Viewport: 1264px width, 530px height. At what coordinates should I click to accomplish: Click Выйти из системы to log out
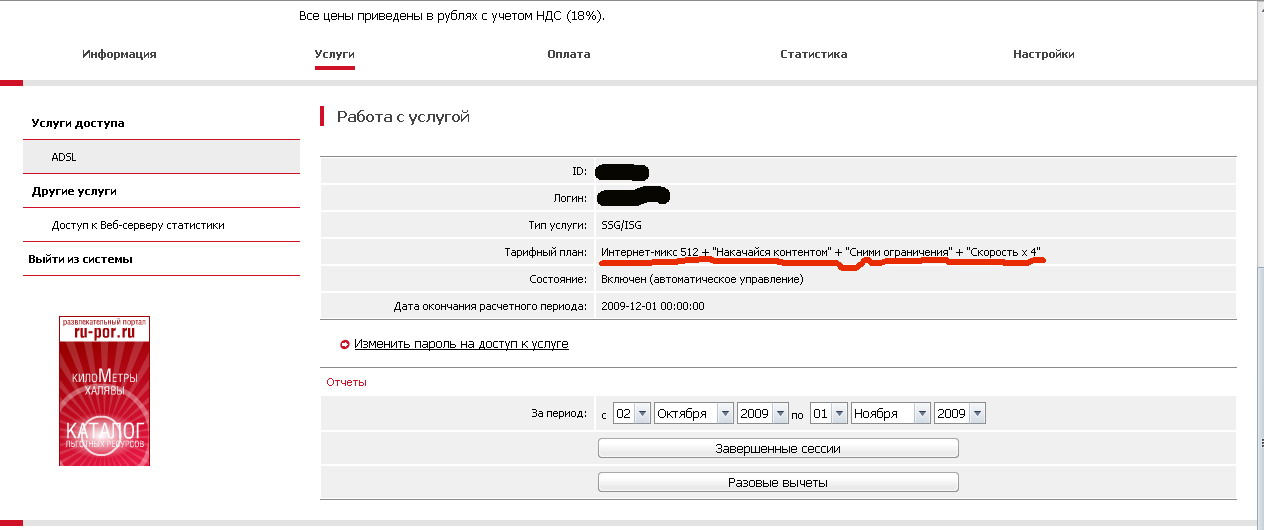pyautogui.click(x=80, y=259)
